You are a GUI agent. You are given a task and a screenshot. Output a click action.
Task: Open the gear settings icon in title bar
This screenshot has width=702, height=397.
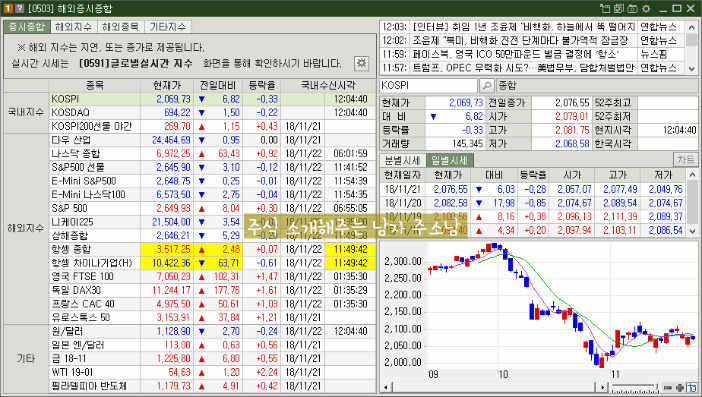tap(646, 9)
